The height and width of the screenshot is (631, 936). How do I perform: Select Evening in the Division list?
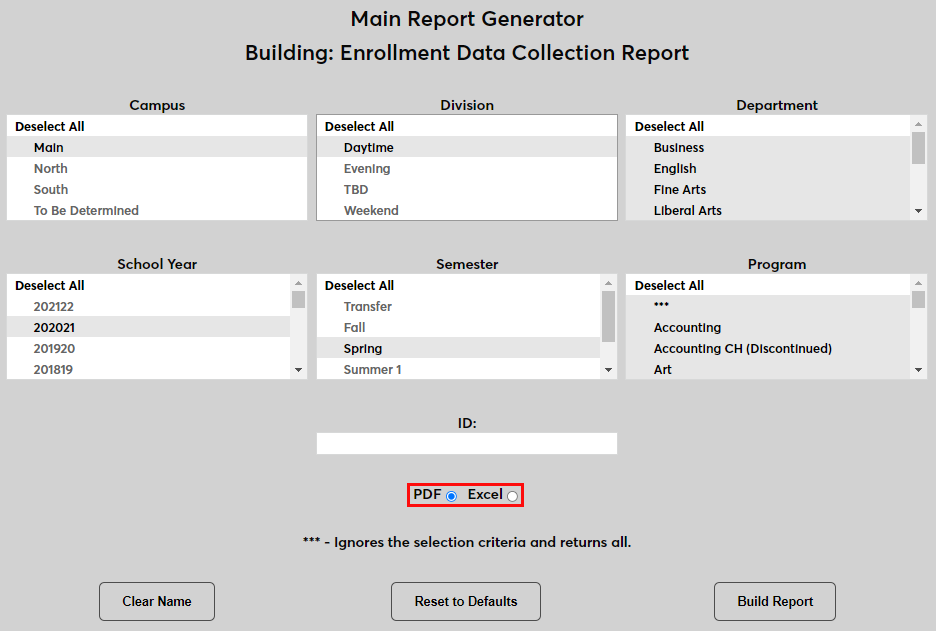pos(467,168)
